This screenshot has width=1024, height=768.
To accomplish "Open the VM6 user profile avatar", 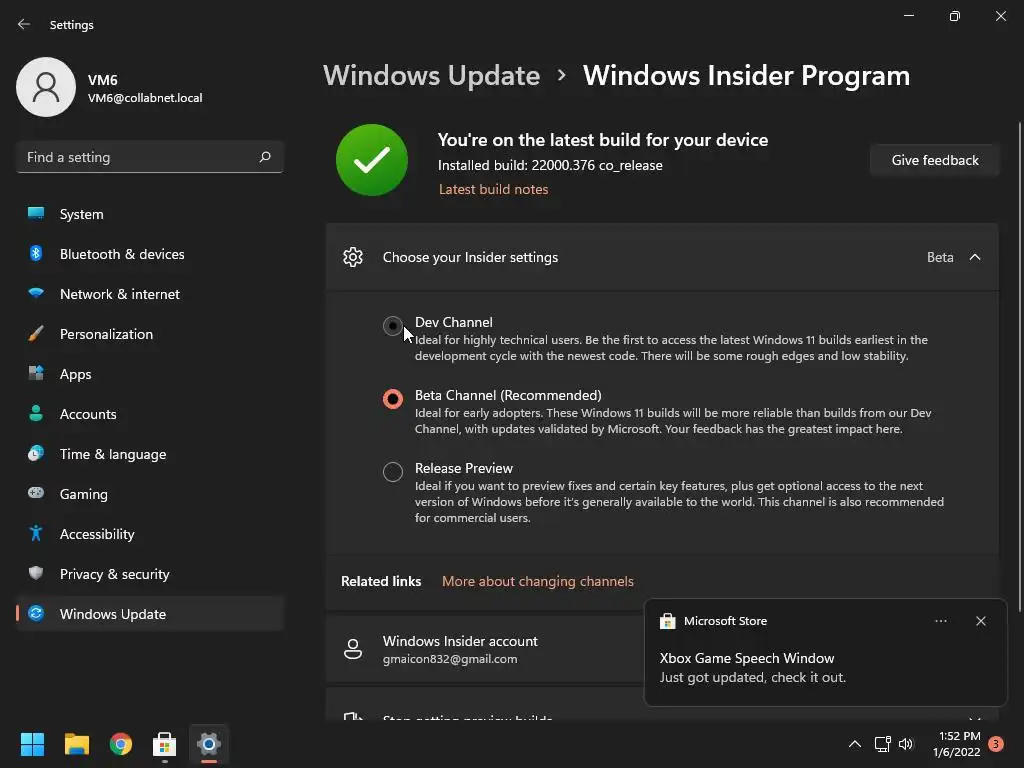I will [46, 87].
